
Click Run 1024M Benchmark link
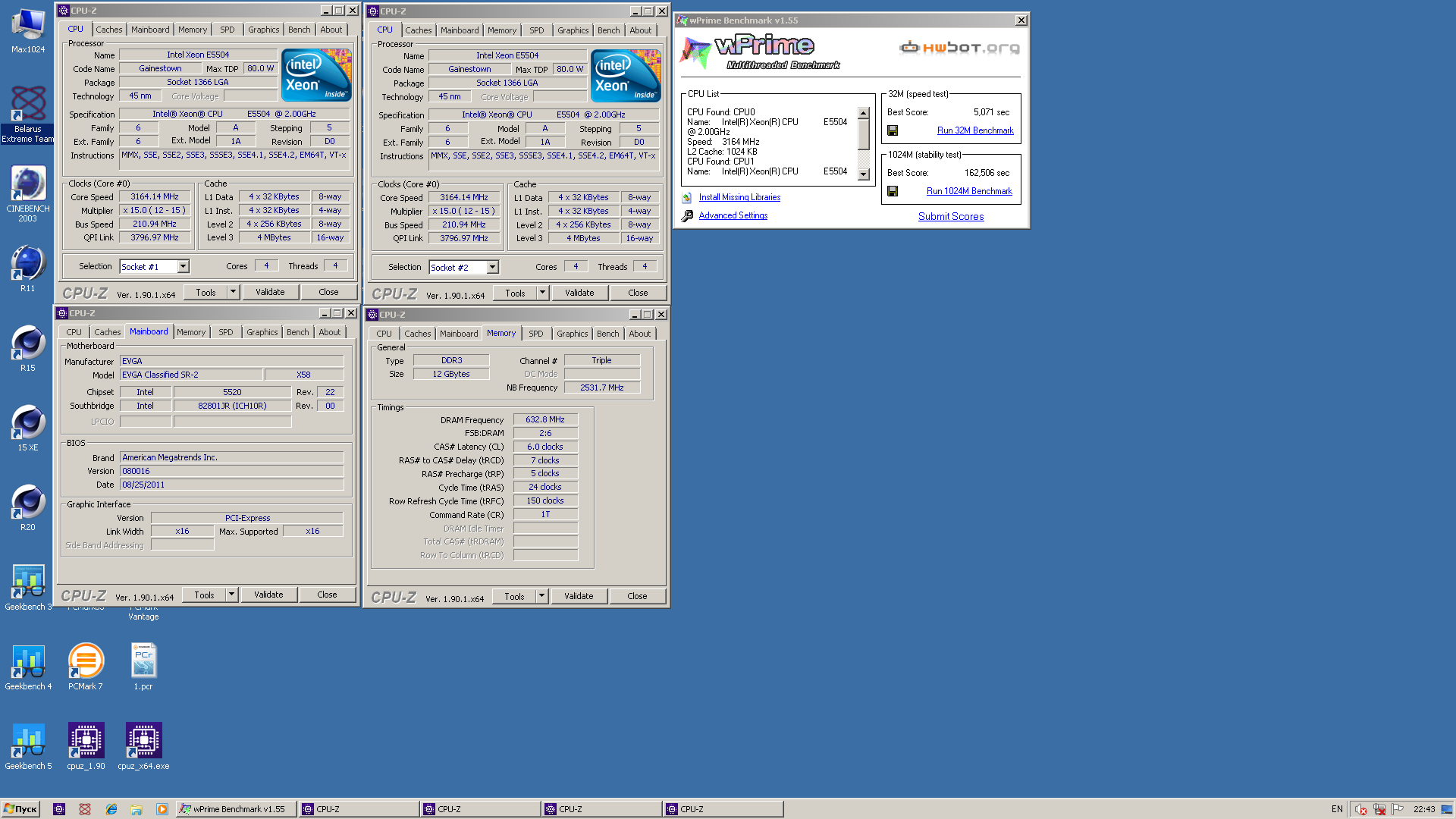click(x=969, y=191)
